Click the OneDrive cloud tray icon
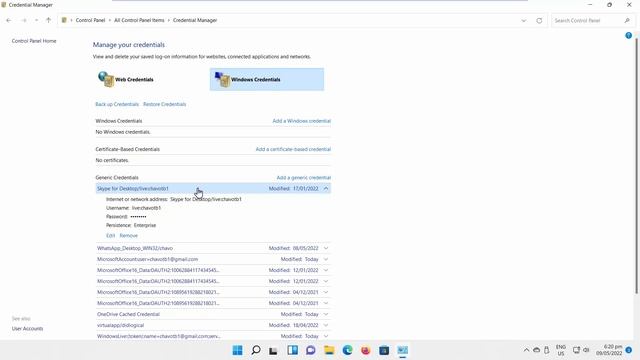 (537, 350)
